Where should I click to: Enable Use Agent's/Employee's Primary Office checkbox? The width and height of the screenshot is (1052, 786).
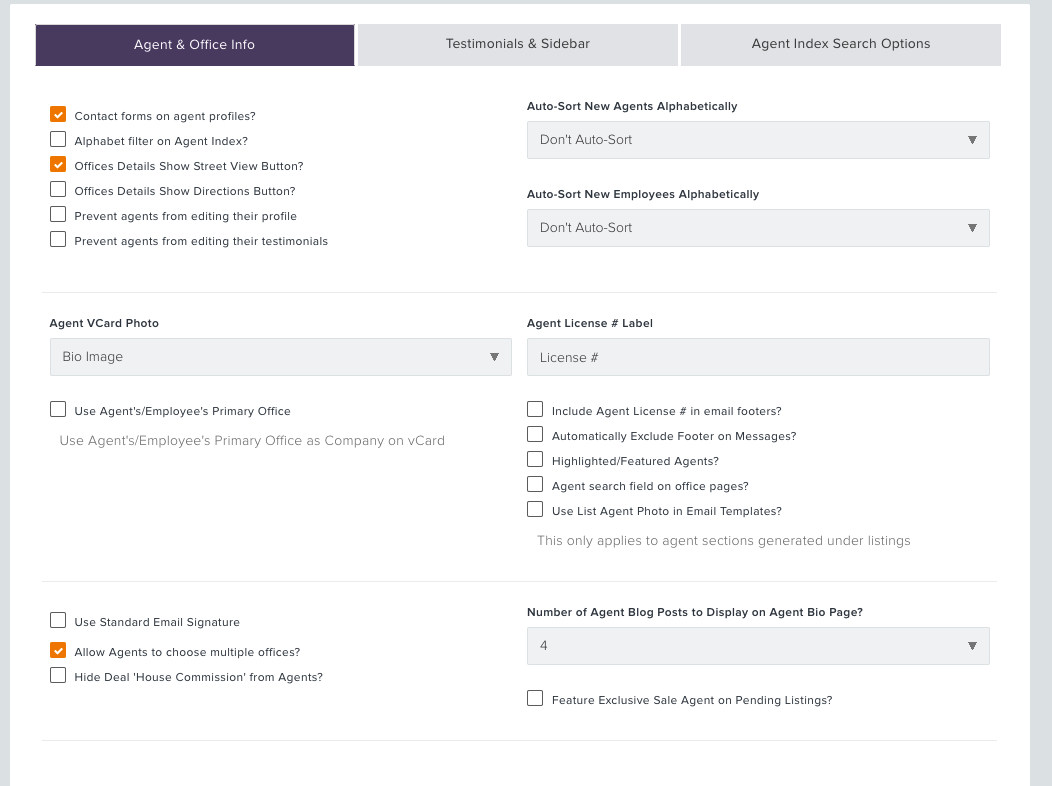(x=58, y=410)
